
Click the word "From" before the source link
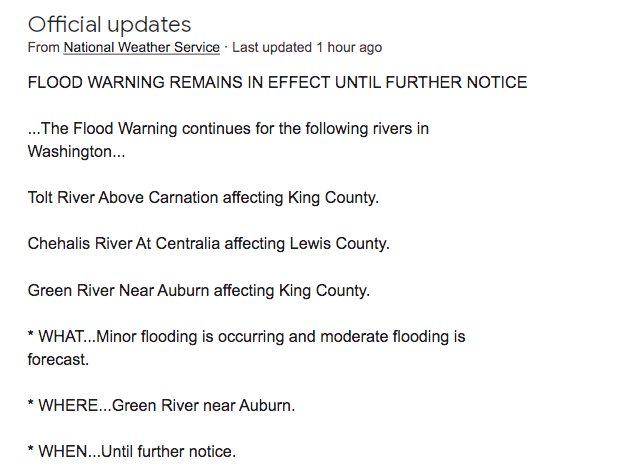coord(43,47)
